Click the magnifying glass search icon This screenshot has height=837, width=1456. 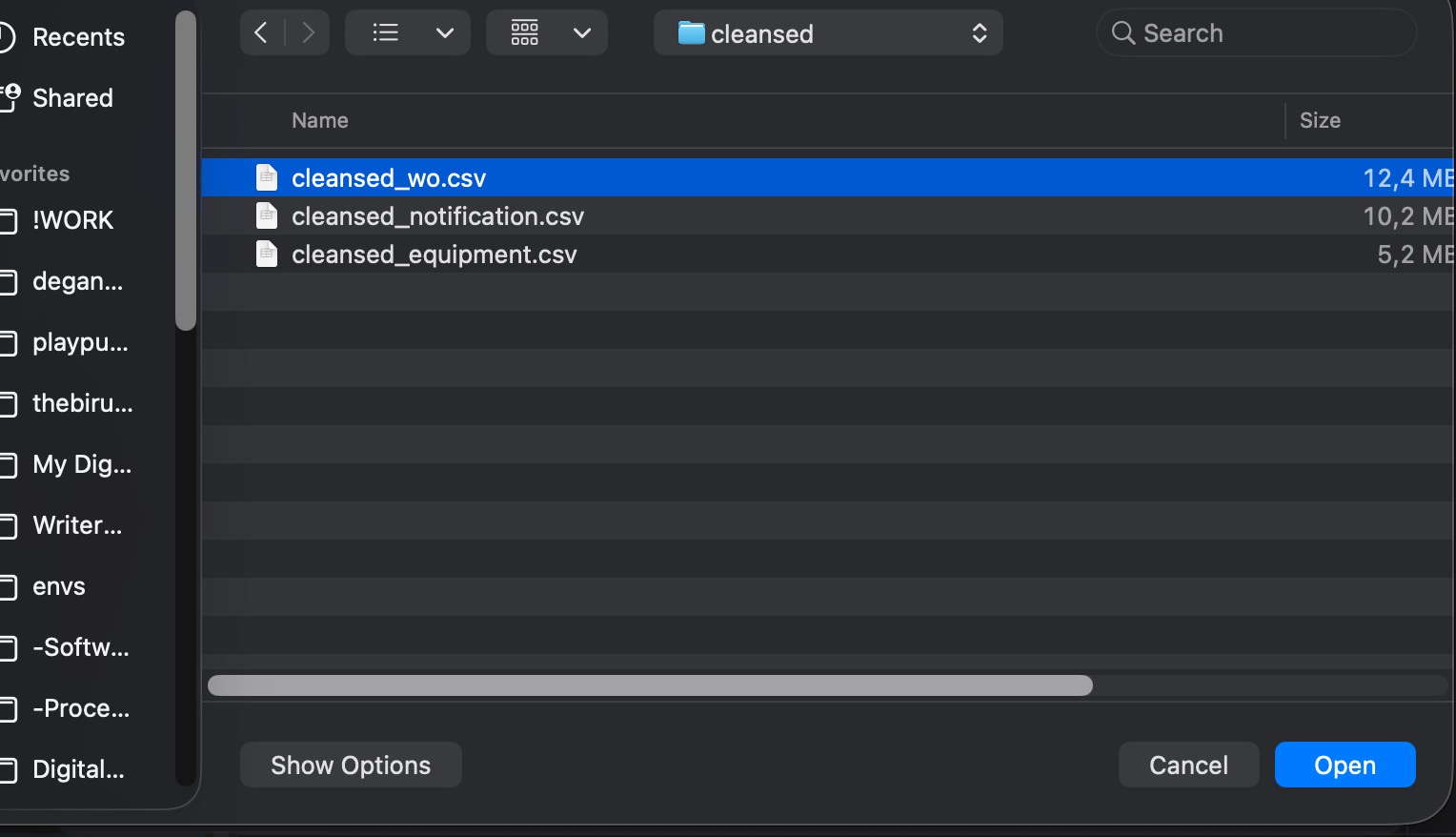[1123, 33]
